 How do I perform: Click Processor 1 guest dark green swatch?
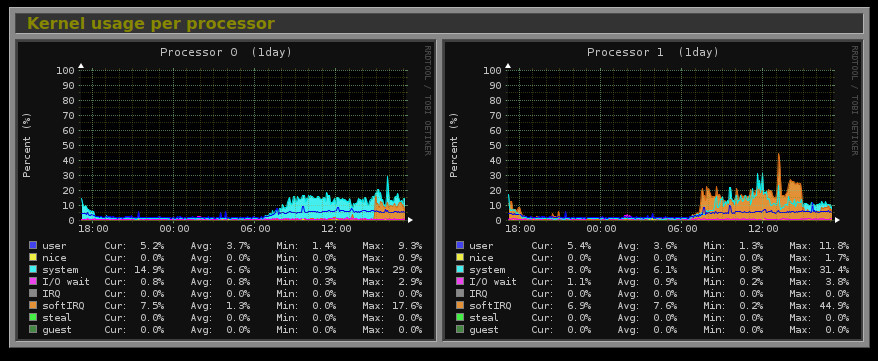click(460, 330)
